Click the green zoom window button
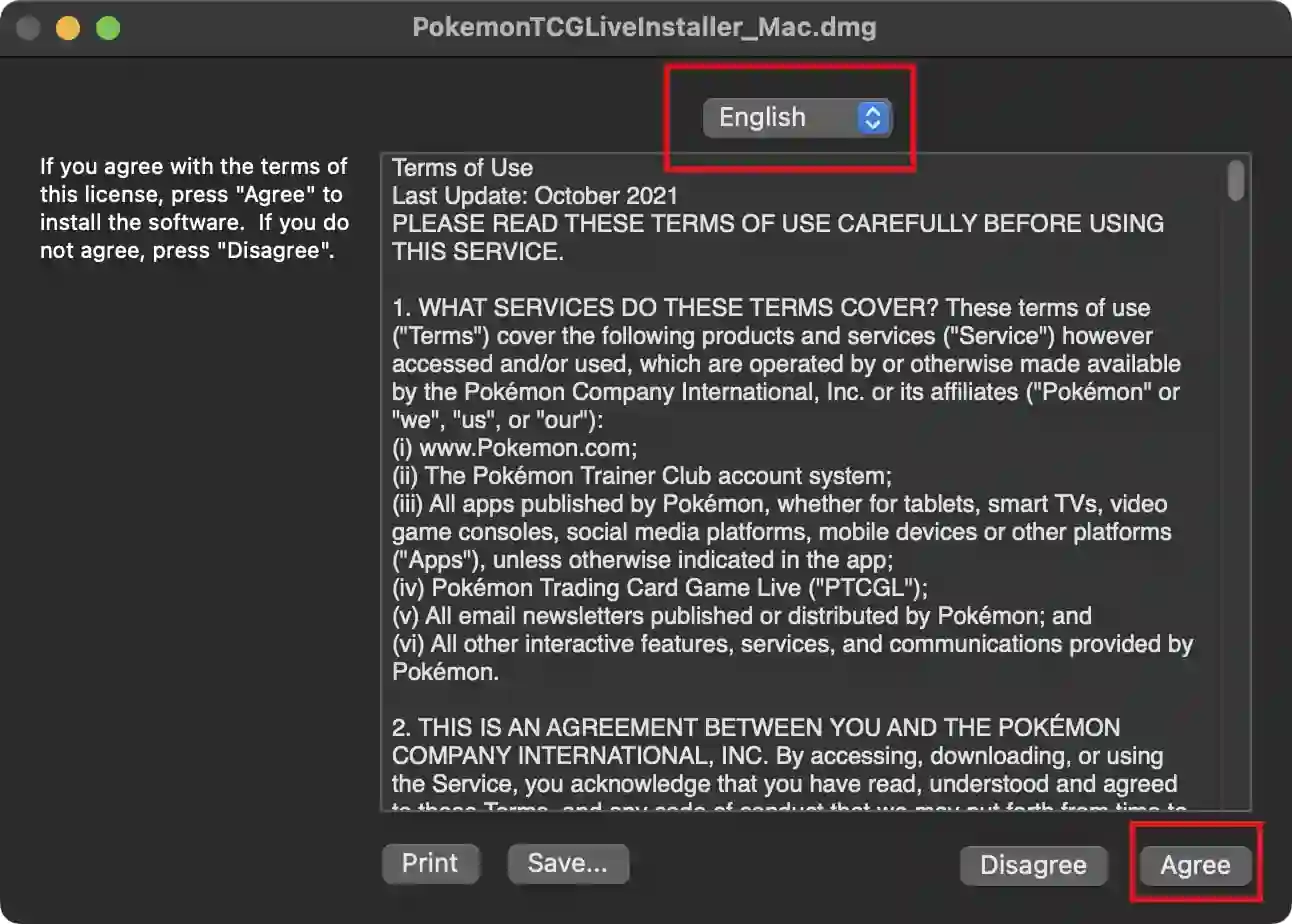Viewport: 1292px width, 924px height. 108,28
